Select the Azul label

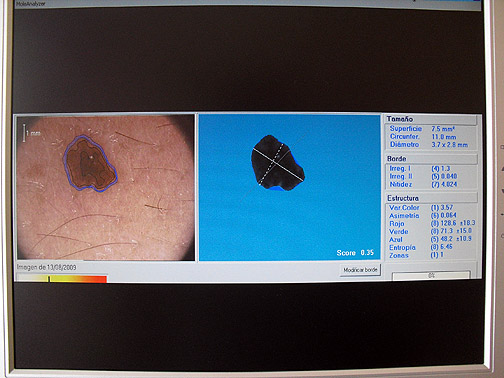(x=396, y=240)
